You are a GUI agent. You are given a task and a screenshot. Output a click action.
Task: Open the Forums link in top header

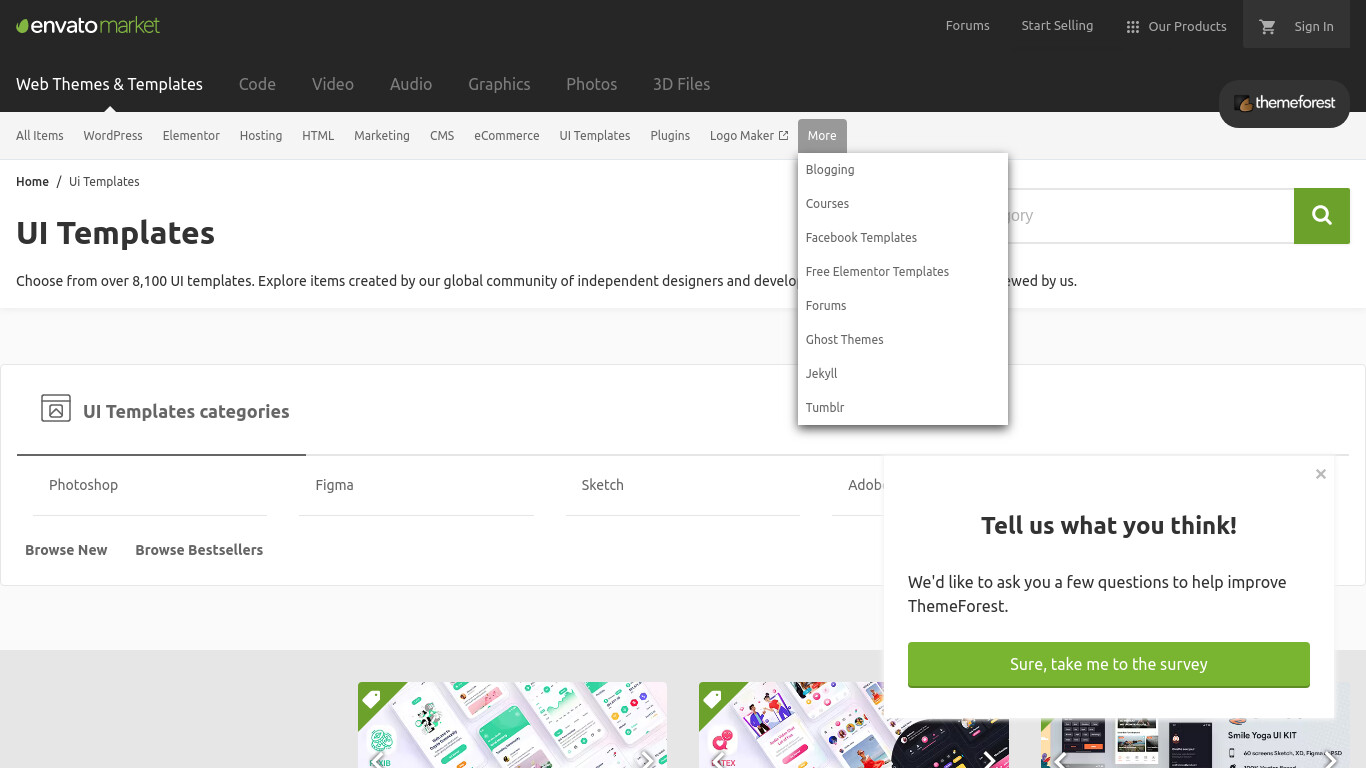click(967, 26)
